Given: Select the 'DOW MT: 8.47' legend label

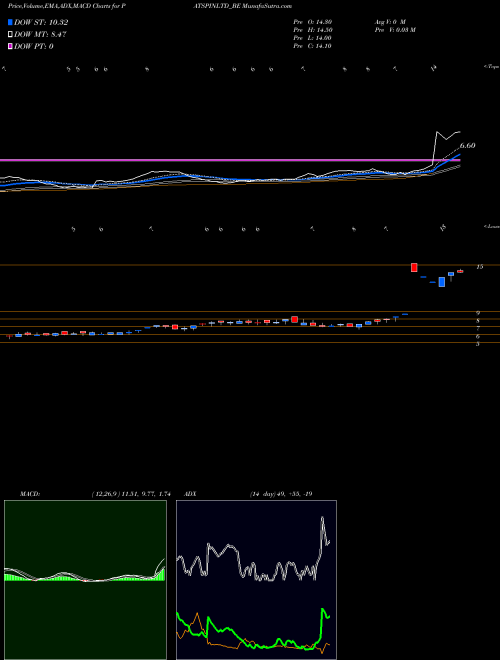Looking at the screenshot, I should point(40,35).
